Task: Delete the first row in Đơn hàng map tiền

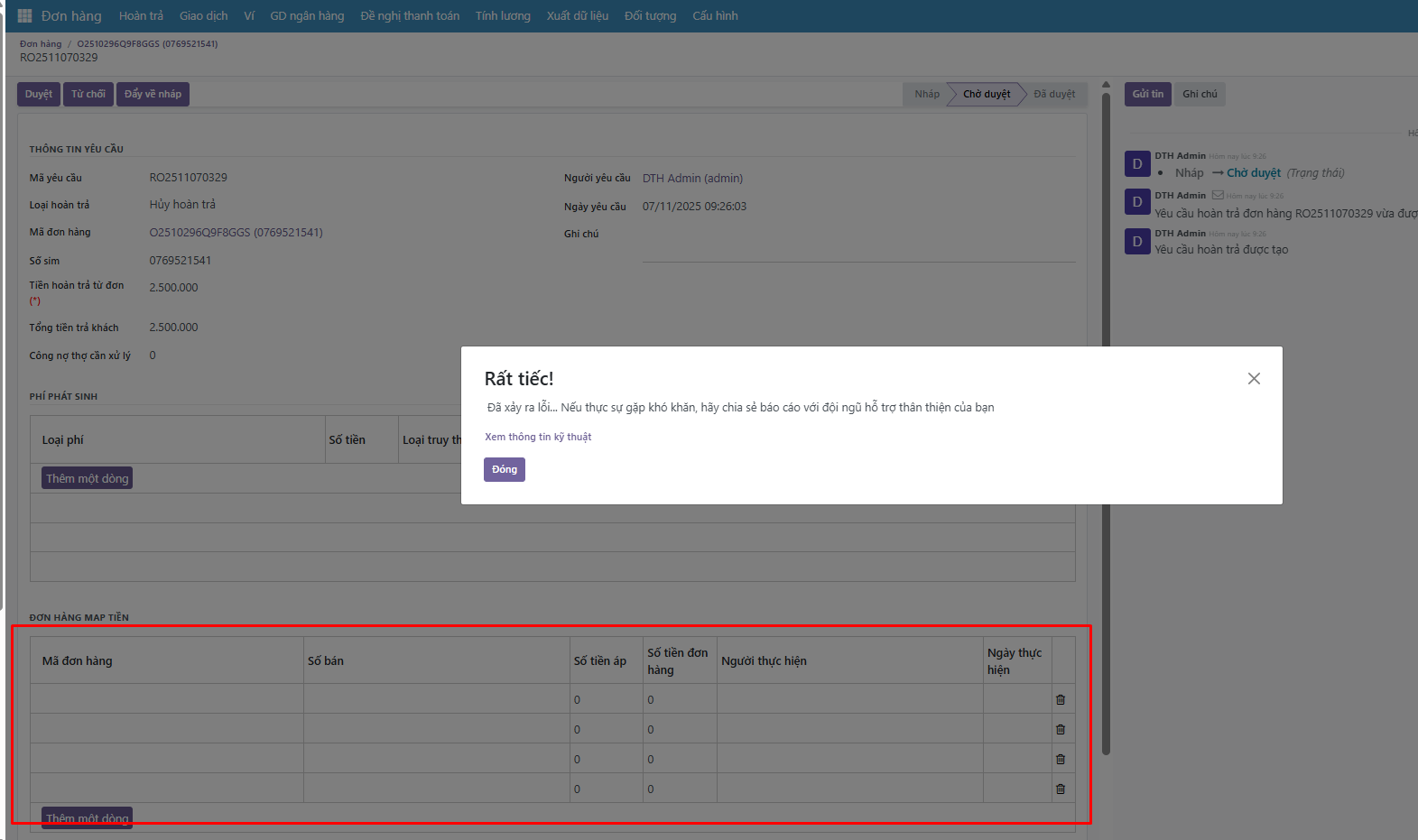Action: click(x=1061, y=699)
